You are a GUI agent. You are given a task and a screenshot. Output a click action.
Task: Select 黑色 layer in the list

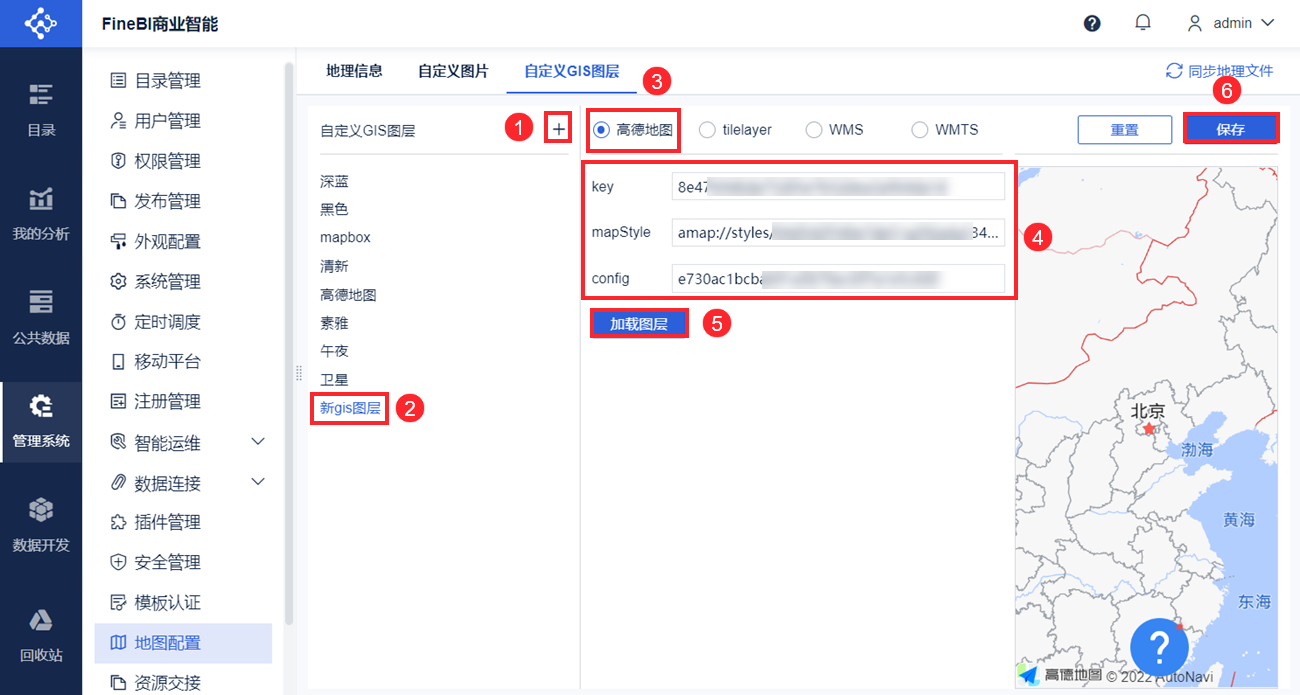coord(334,209)
